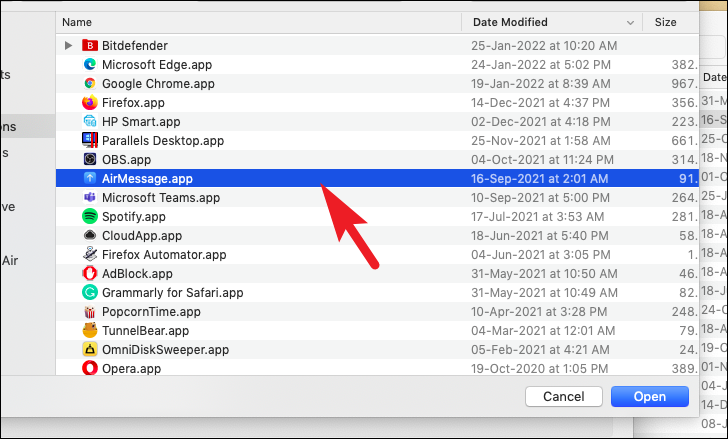The image size is (728, 439).
Task: Select the CloudApp.app file name
Action: click(x=142, y=236)
